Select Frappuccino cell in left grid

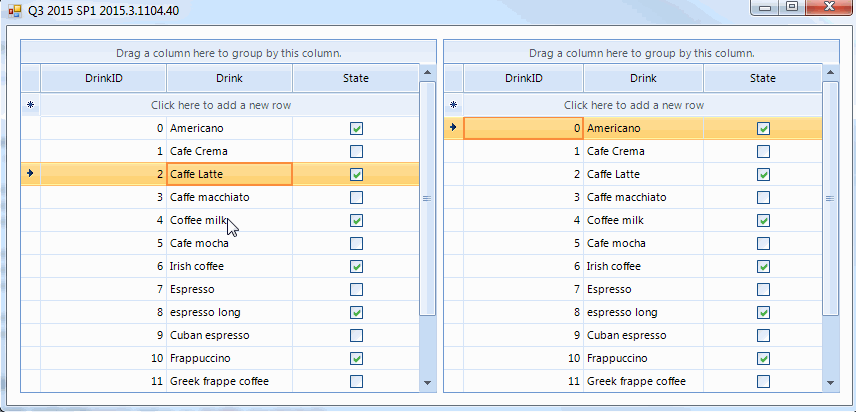pyautogui.click(x=229, y=358)
